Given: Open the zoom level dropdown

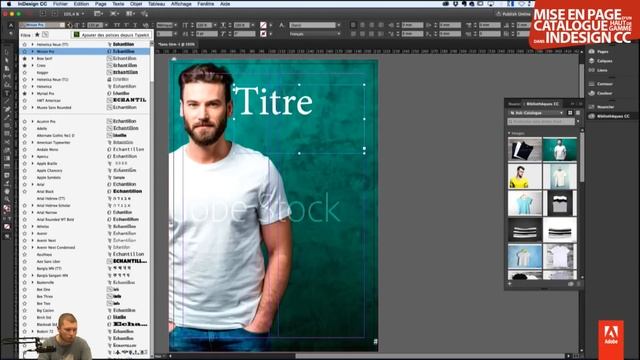Looking at the screenshot, I should point(83,14).
